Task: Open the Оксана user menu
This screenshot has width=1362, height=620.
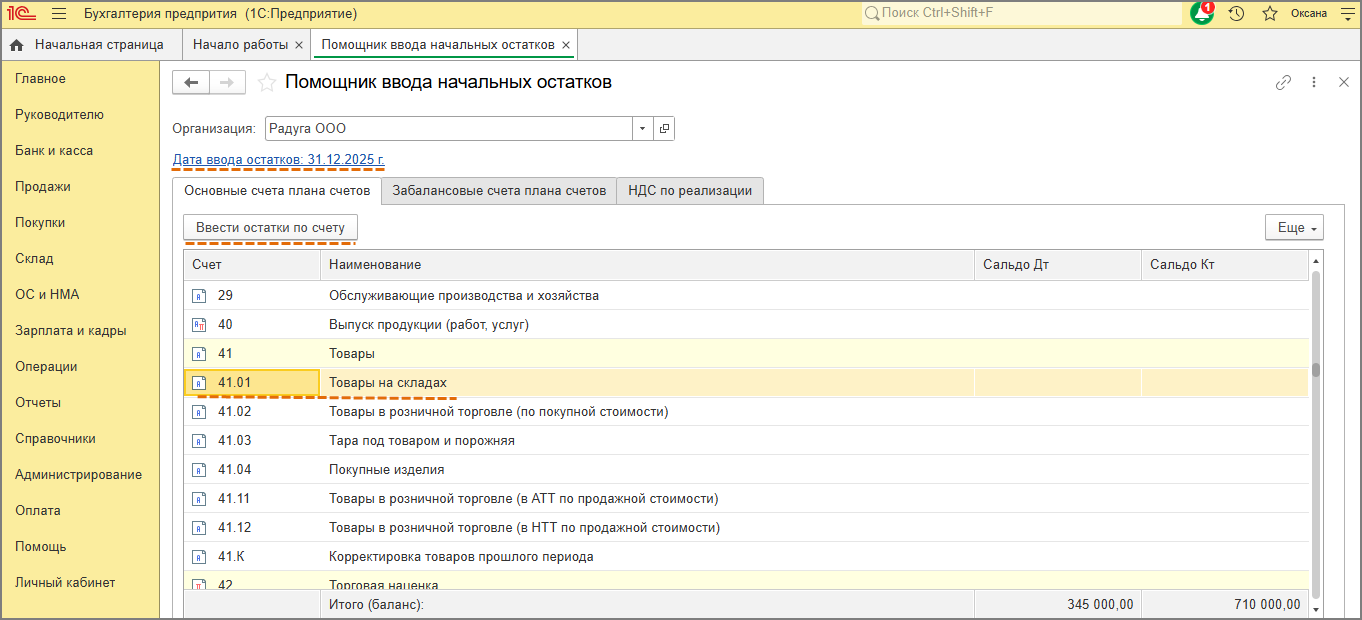Action: coord(1309,14)
